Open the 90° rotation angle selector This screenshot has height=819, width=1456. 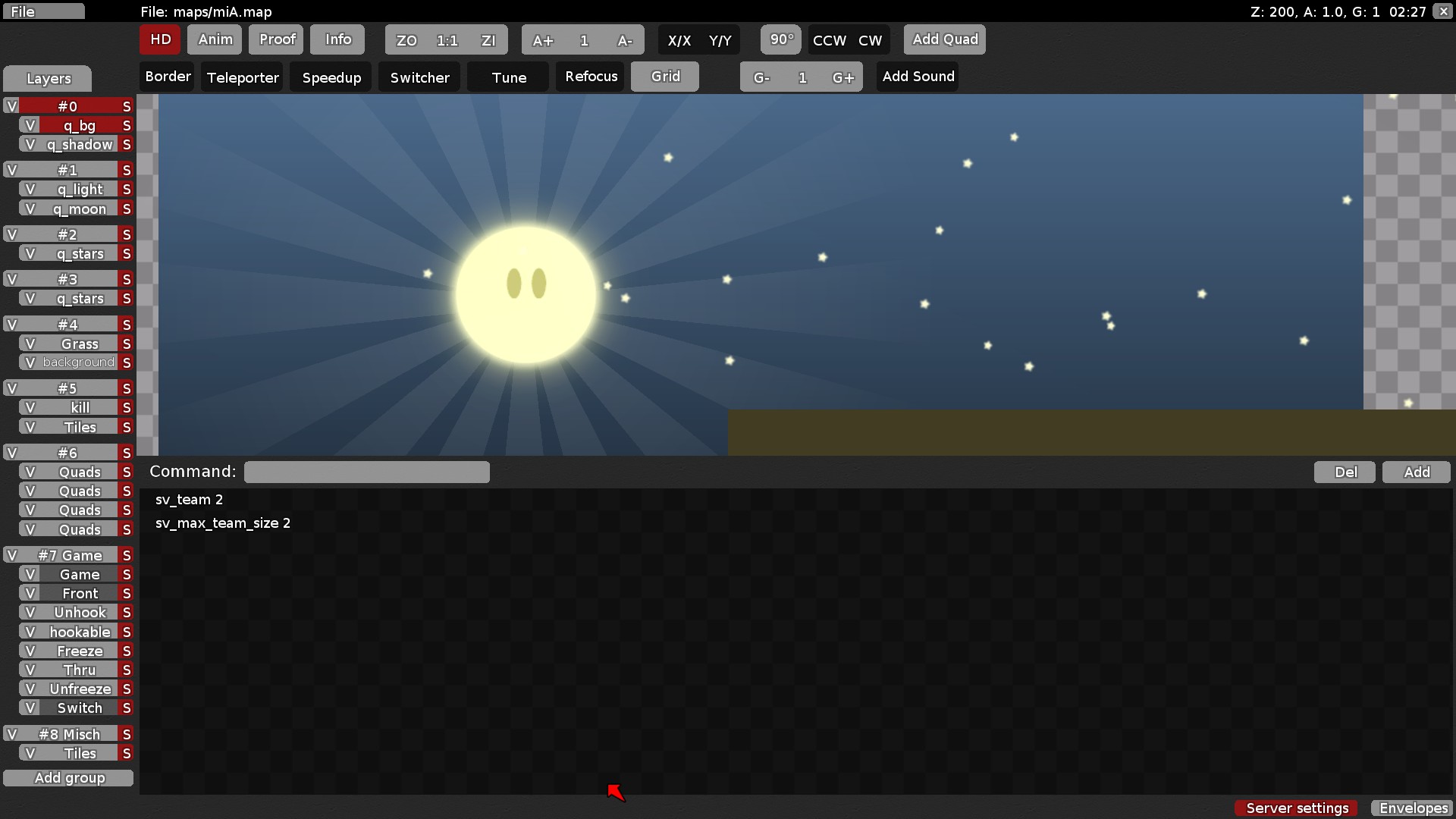(781, 39)
